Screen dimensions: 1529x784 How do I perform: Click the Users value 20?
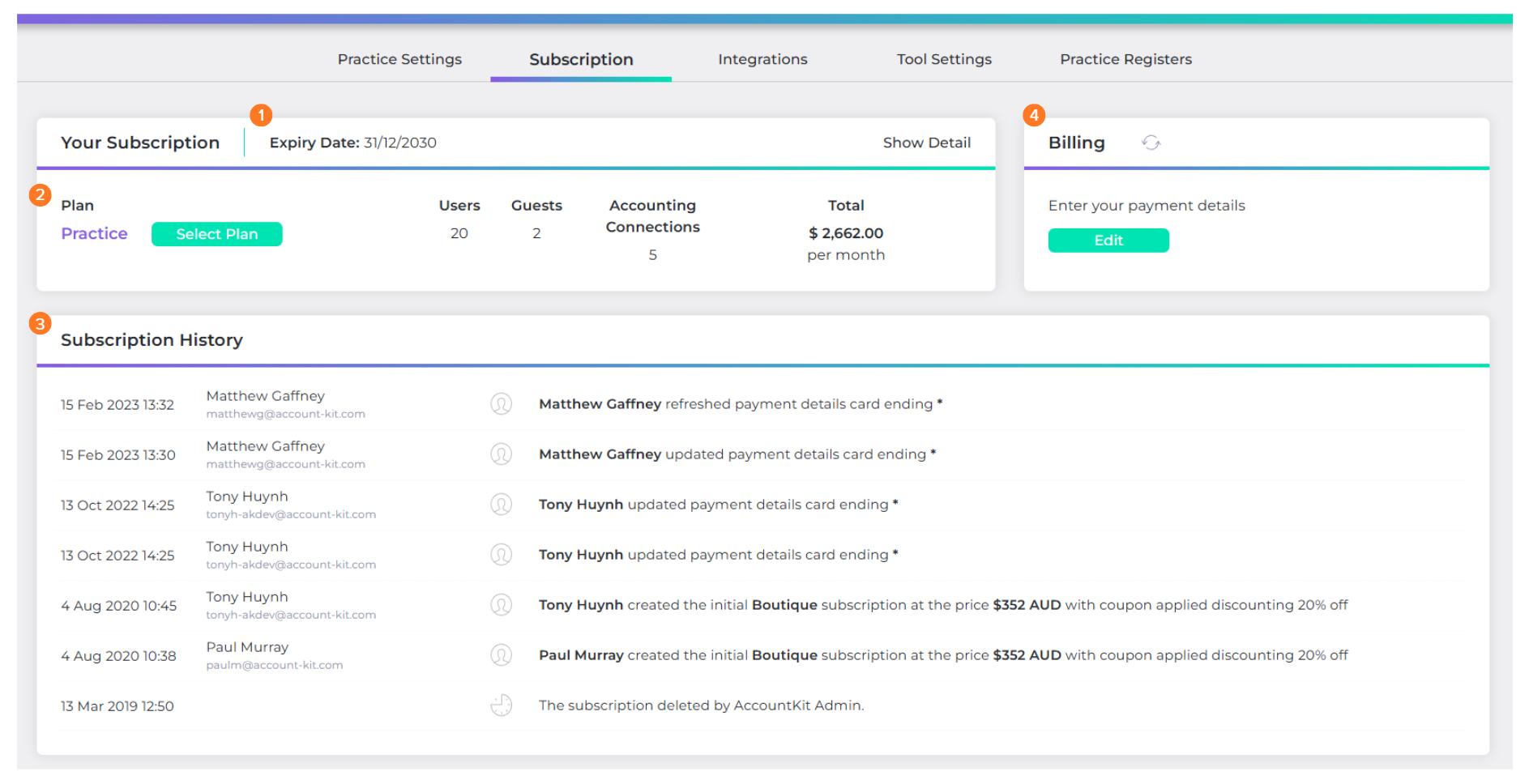(x=459, y=233)
